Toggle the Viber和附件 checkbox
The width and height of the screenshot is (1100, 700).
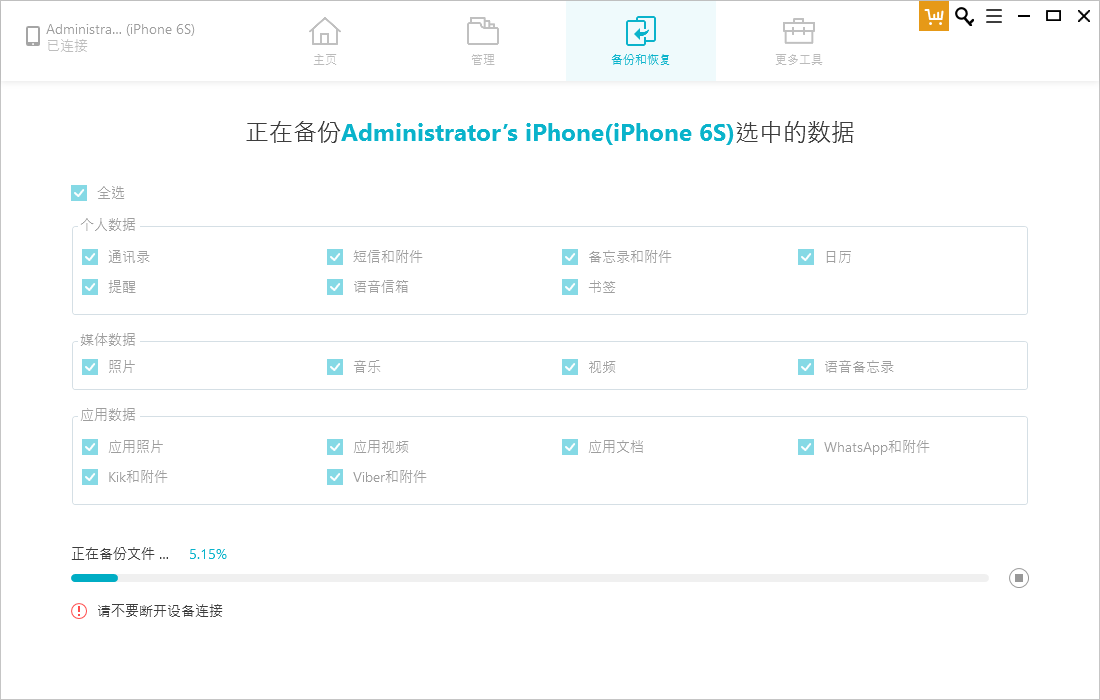(x=335, y=477)
